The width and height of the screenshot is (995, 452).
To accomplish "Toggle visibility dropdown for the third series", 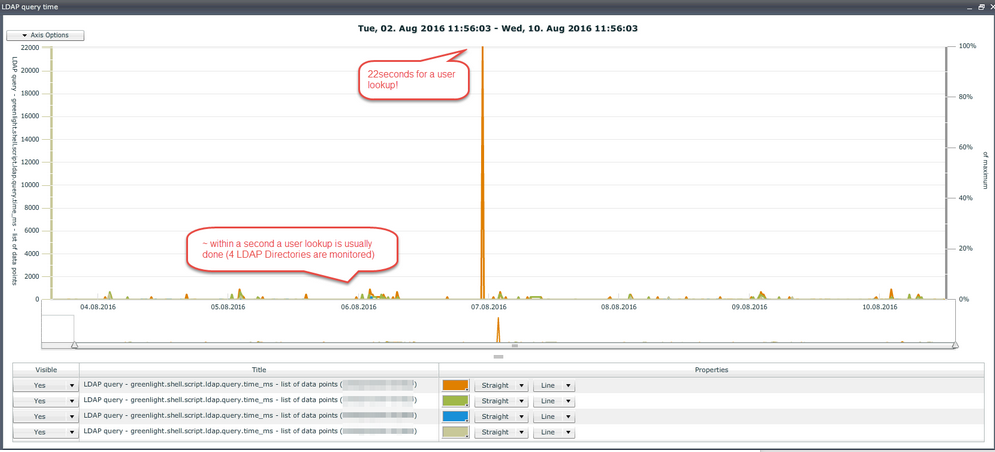I will pos(45,416).
